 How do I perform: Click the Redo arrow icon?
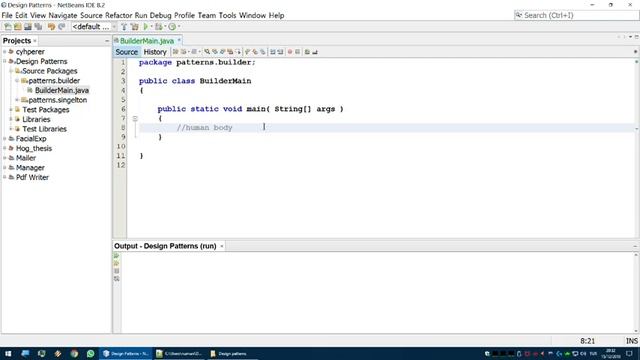pos(62,27)
